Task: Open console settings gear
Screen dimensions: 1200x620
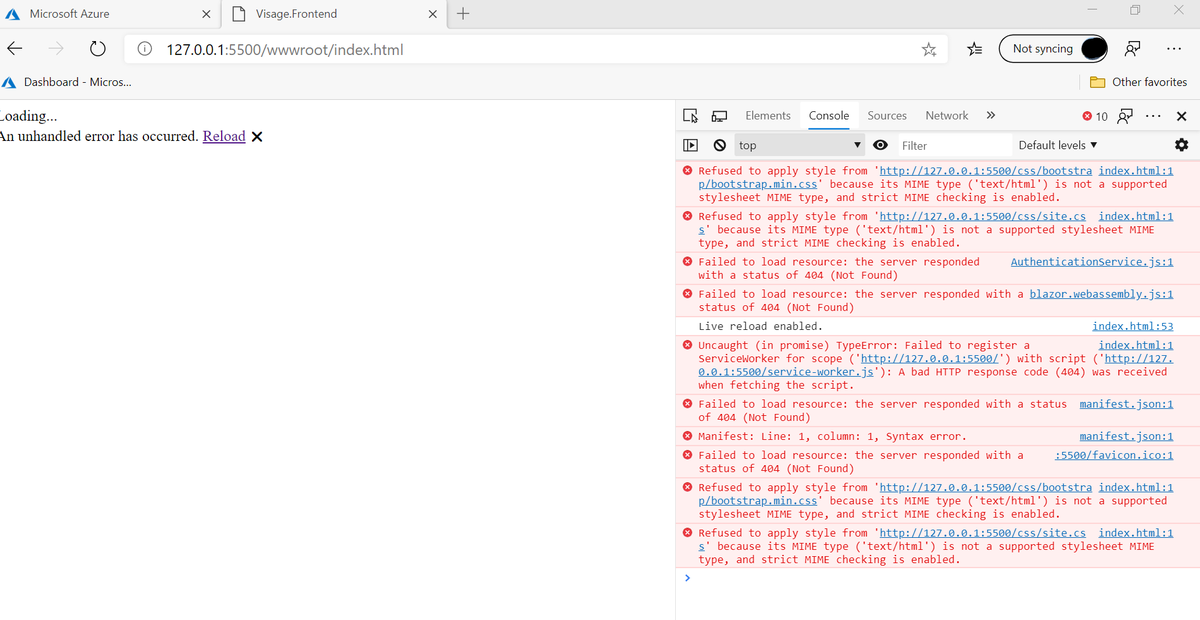Action: pos(1181,145)
